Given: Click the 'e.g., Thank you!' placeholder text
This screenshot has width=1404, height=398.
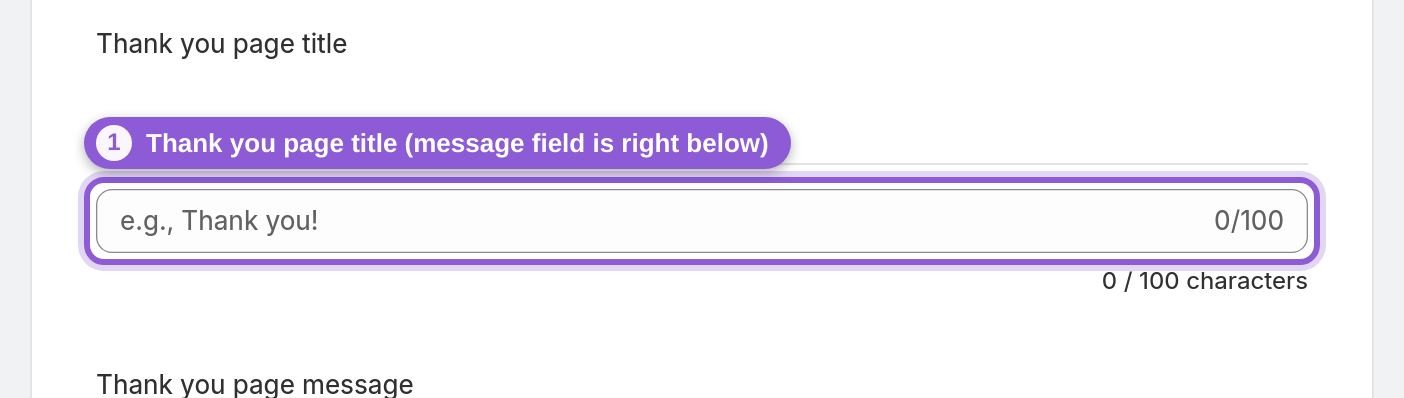Looking at the screenshot, I should pos(219,221).
